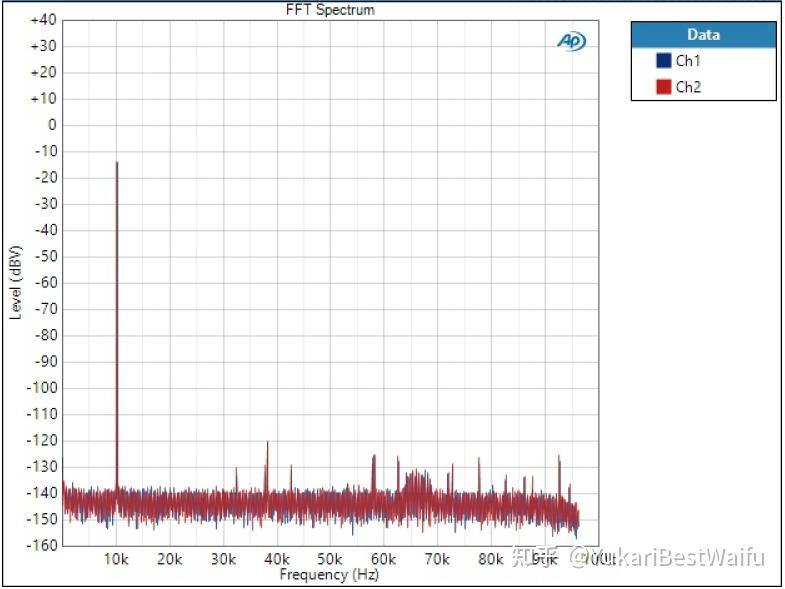Click the 50k x-axis tick label
785x589 pixels.
(x=330, y=559)
